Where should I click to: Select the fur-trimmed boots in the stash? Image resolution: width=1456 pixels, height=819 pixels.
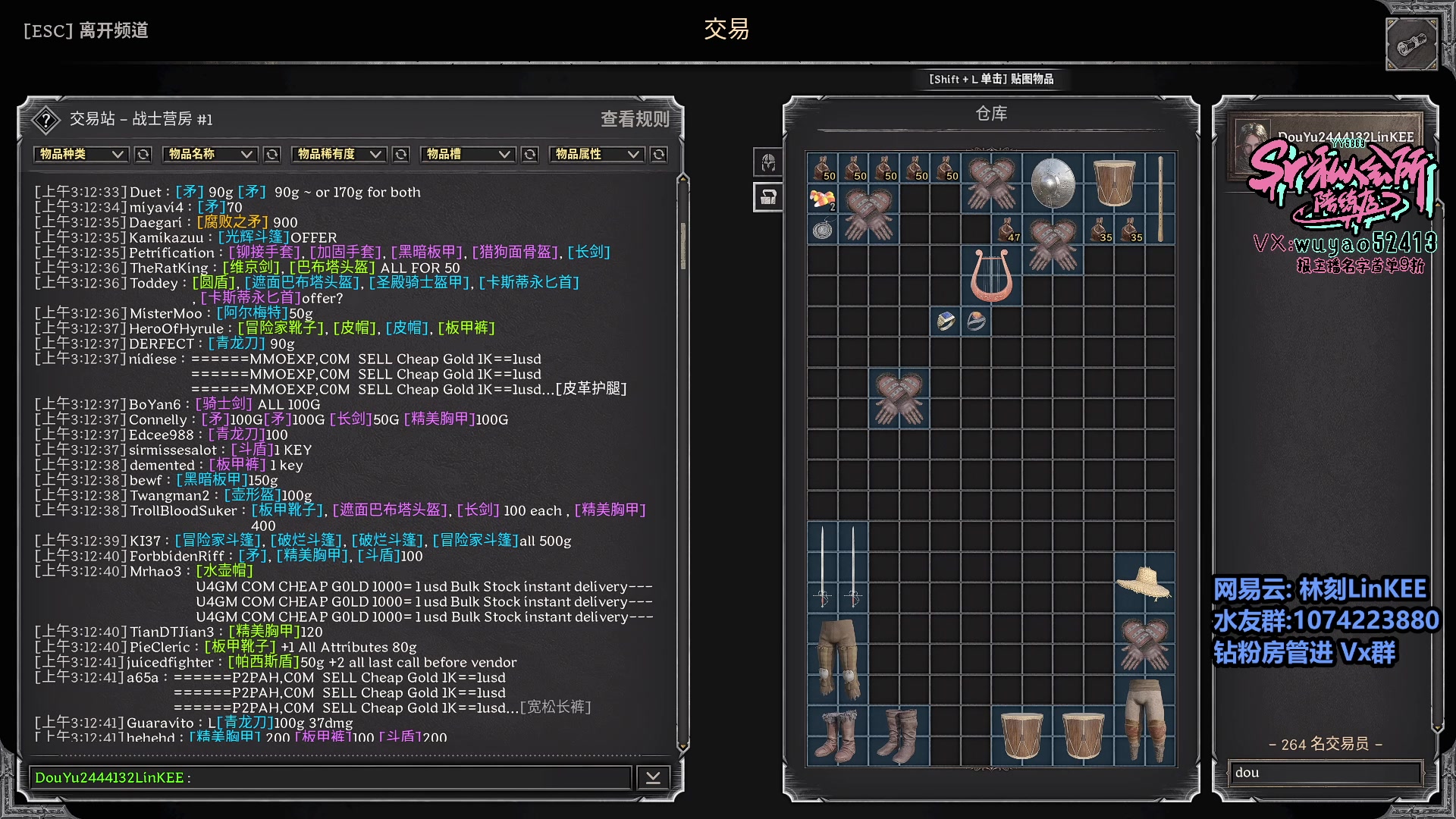coord(837,736)
